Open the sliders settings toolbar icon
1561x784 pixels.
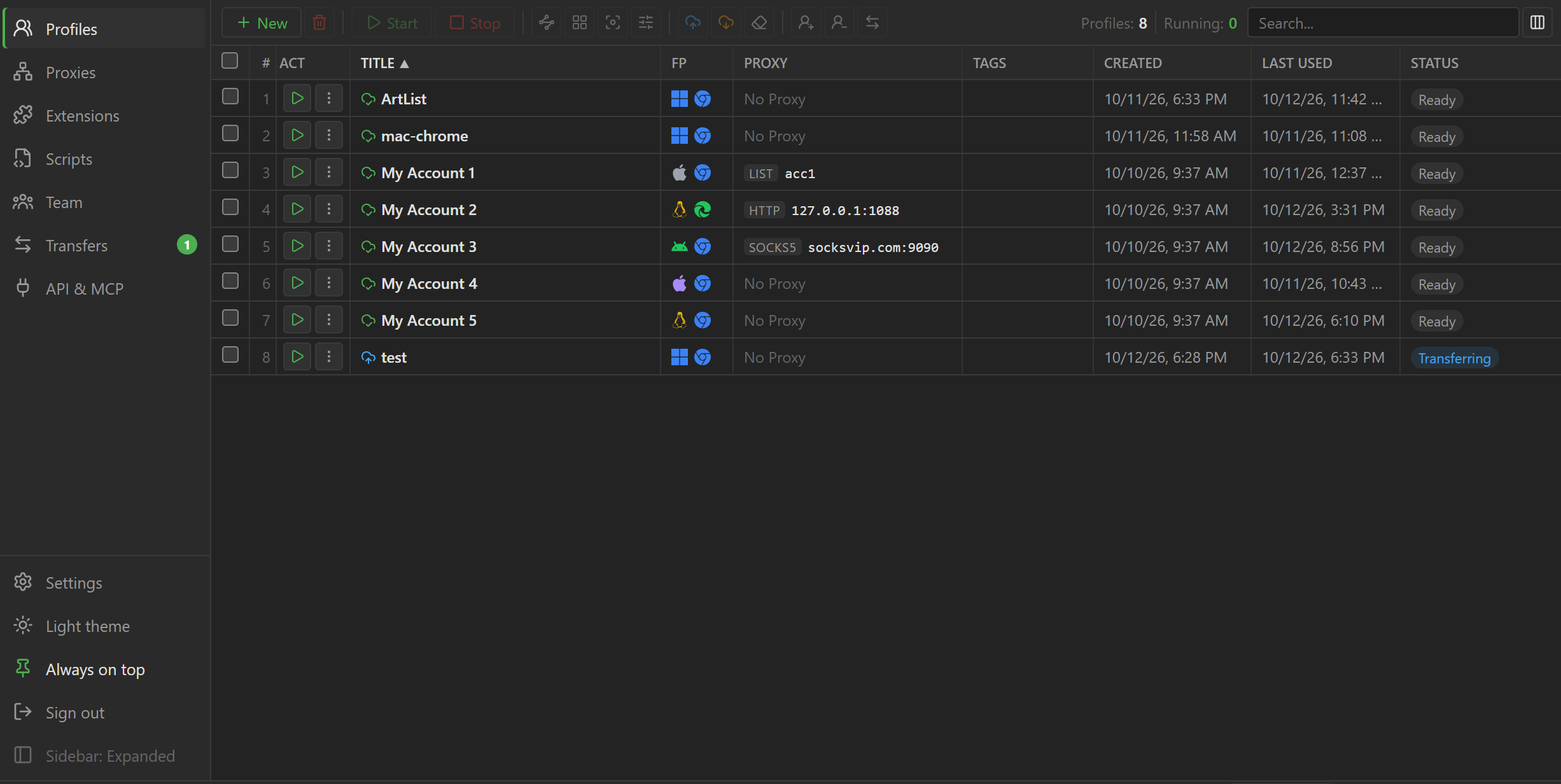click(x=645, y=23)
